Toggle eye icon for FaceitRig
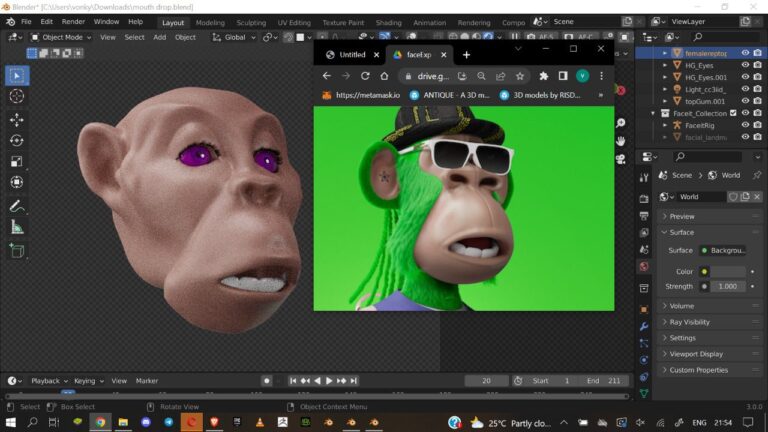The width and height of the screenshot is (768, 432). pos(745,125)
